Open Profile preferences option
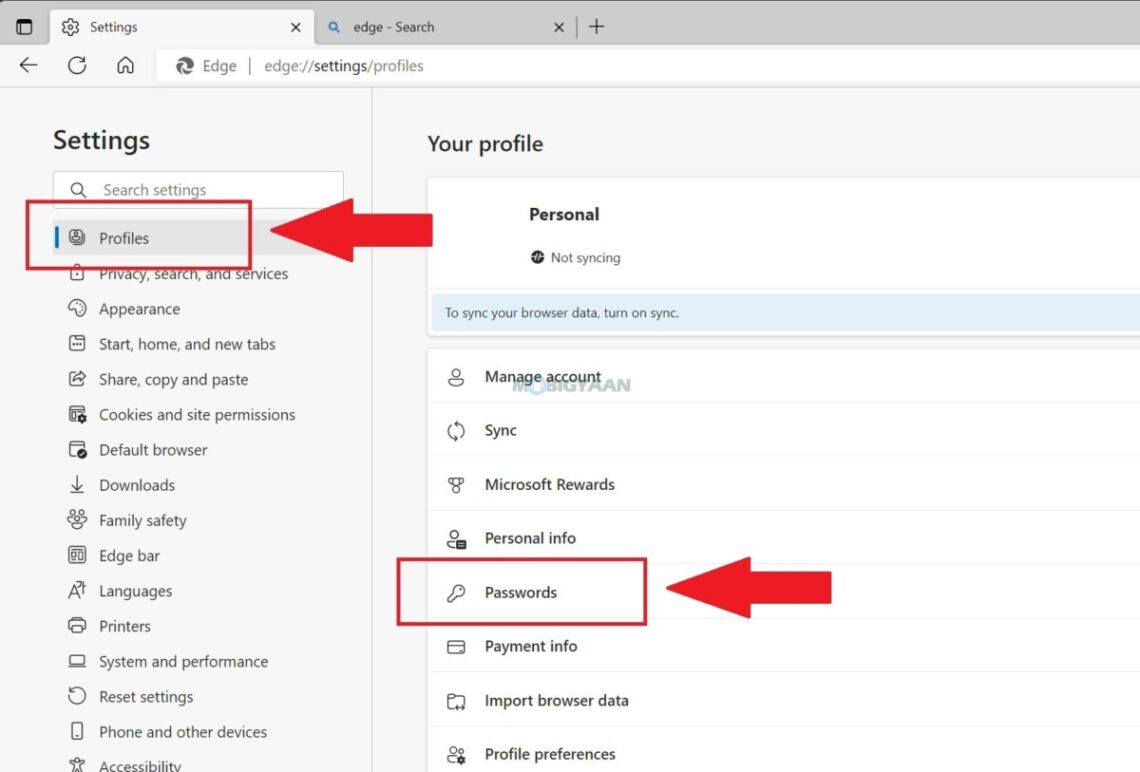Screen dimensions: 1140x772 (x=550, y=753)
